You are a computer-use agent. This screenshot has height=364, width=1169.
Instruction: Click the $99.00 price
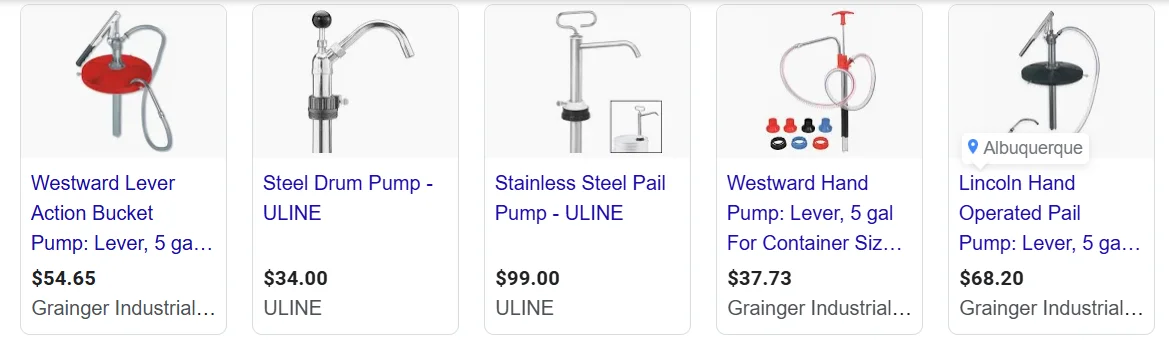[527, 279]
